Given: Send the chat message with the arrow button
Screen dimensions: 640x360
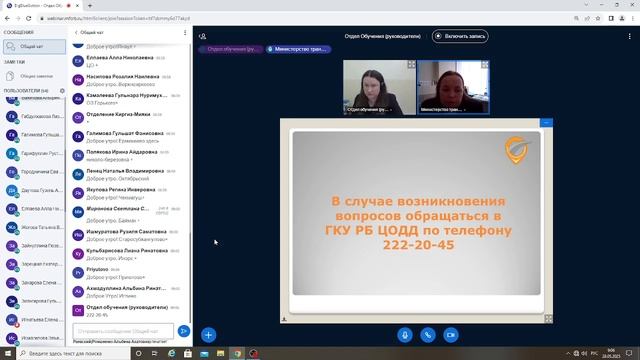Looking at the screenshot, I should coord(184,331).
